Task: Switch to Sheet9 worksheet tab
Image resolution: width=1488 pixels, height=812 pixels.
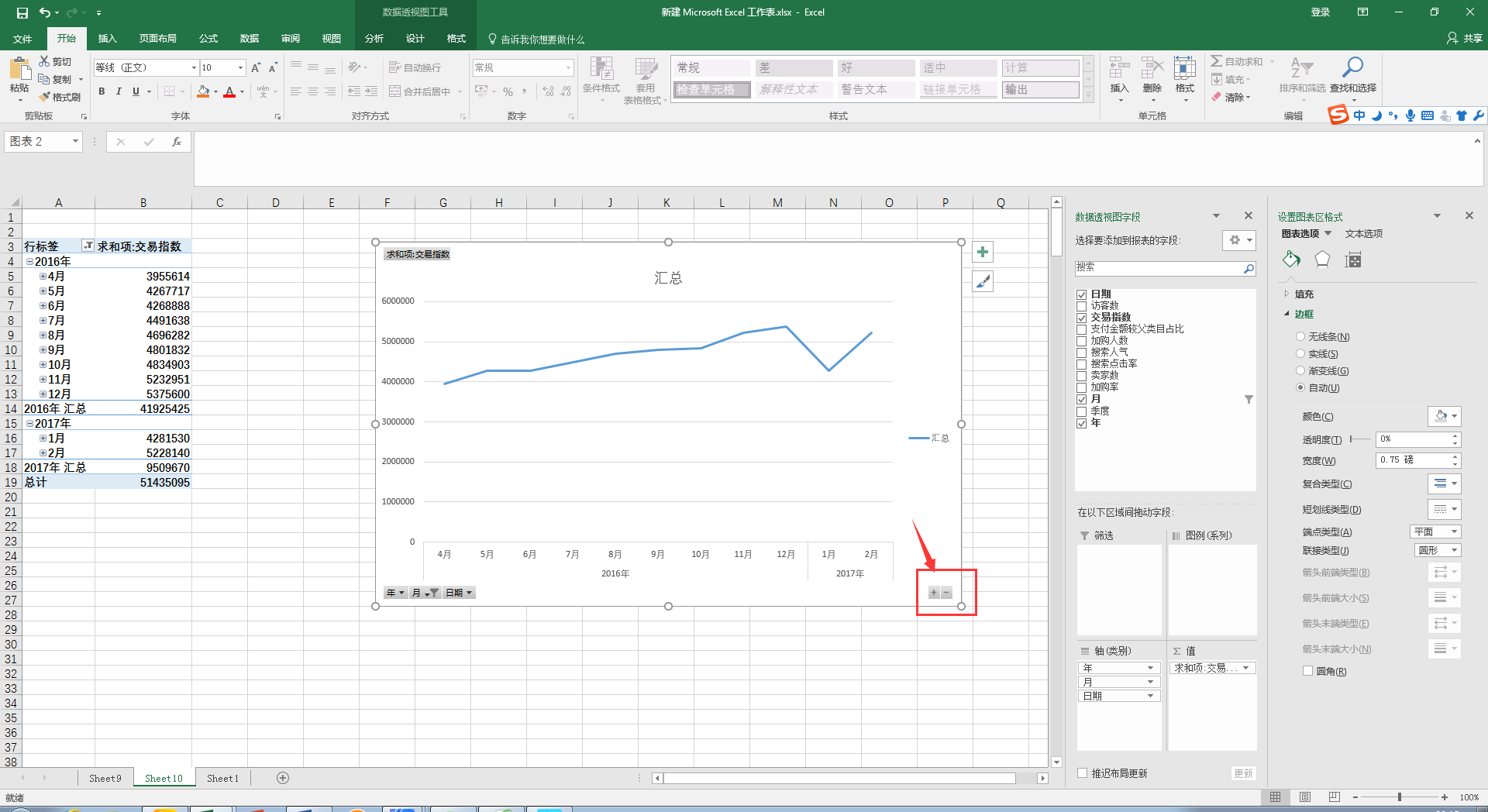Action: pyautogui.click(x=105, y=779)
